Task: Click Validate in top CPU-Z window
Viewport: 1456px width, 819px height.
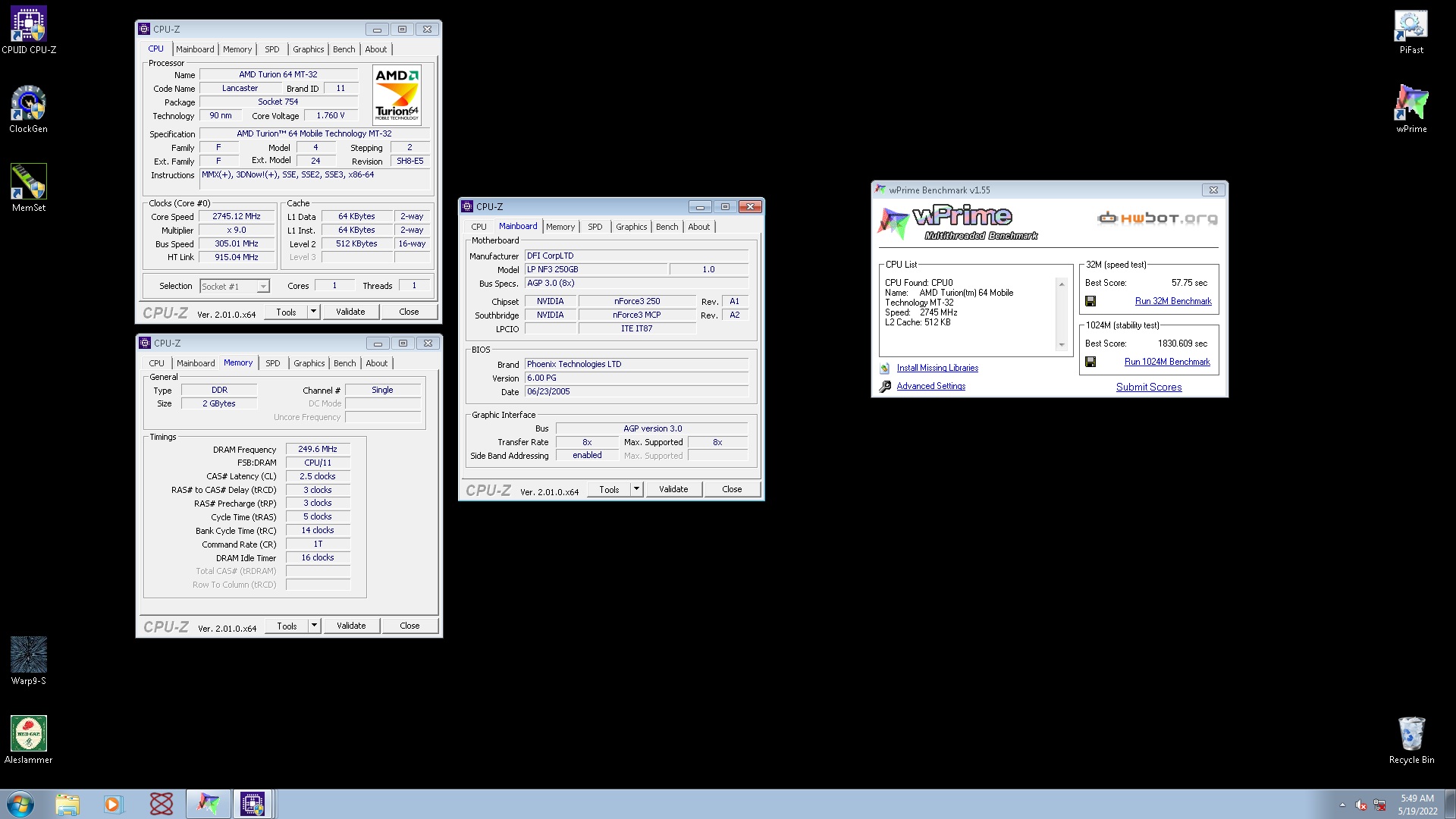Action: tap(350, 312)
